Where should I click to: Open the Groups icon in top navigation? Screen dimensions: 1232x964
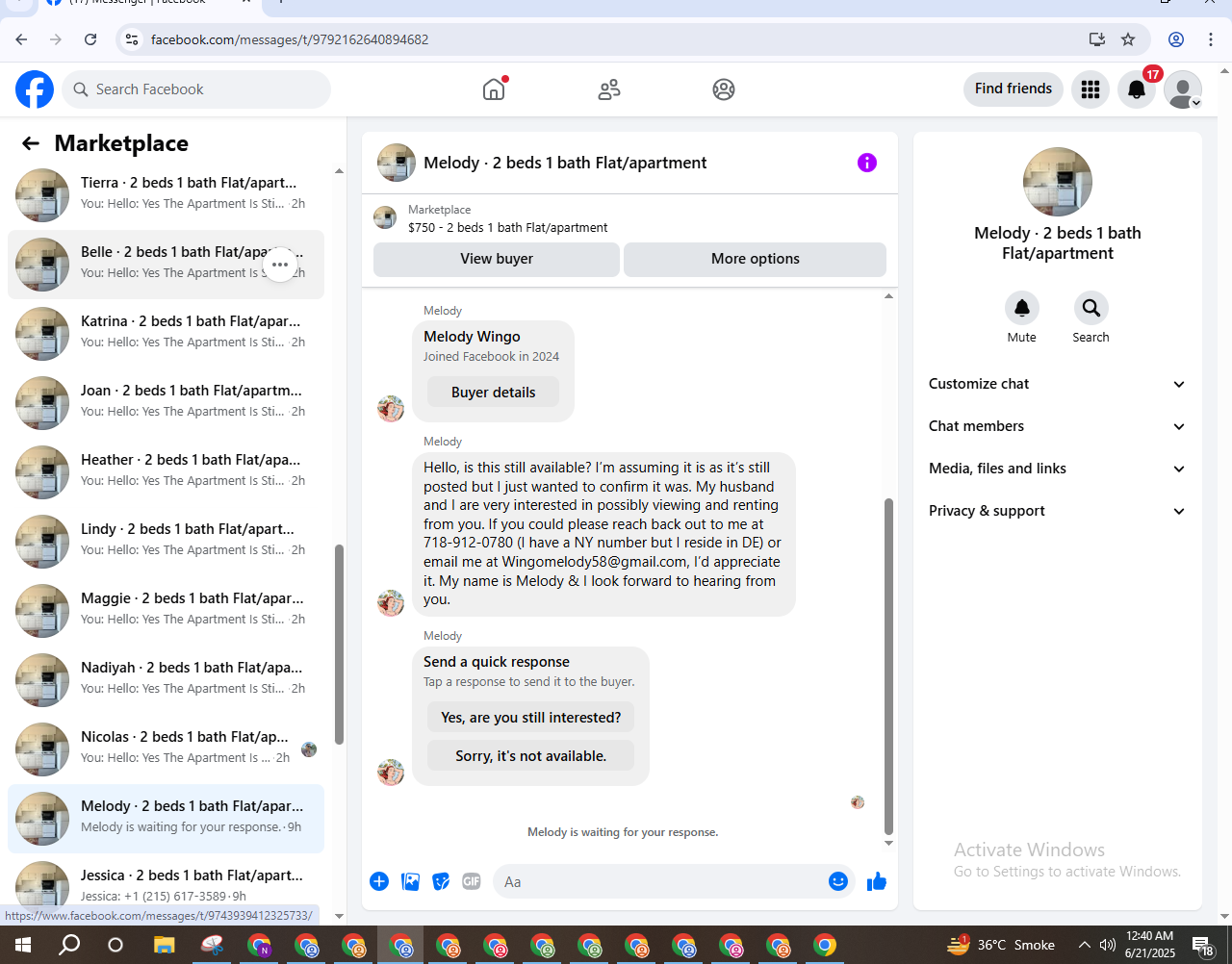click(x=724, y=89)
